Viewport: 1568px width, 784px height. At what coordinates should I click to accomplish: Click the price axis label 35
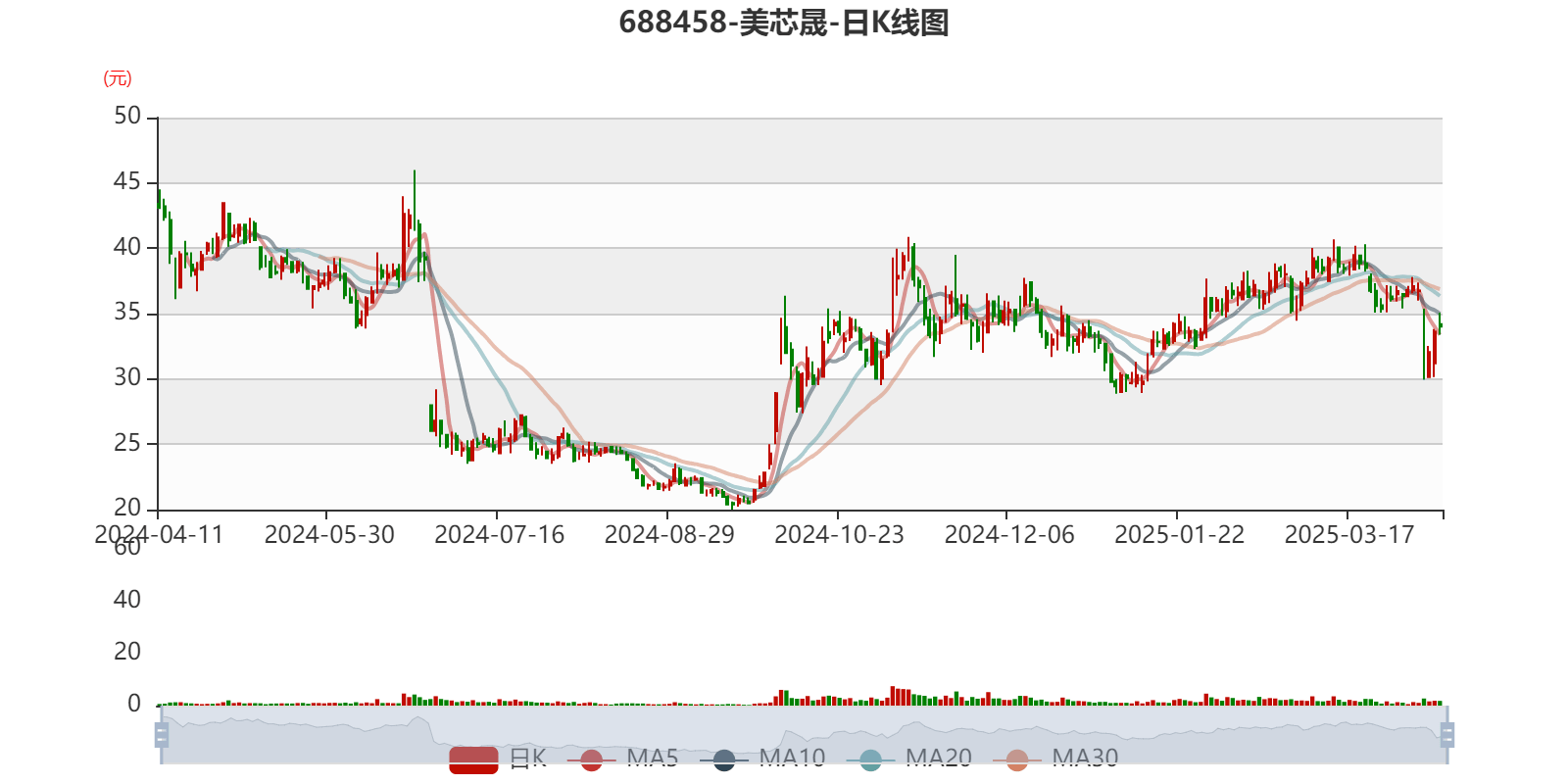coord(127,313)
